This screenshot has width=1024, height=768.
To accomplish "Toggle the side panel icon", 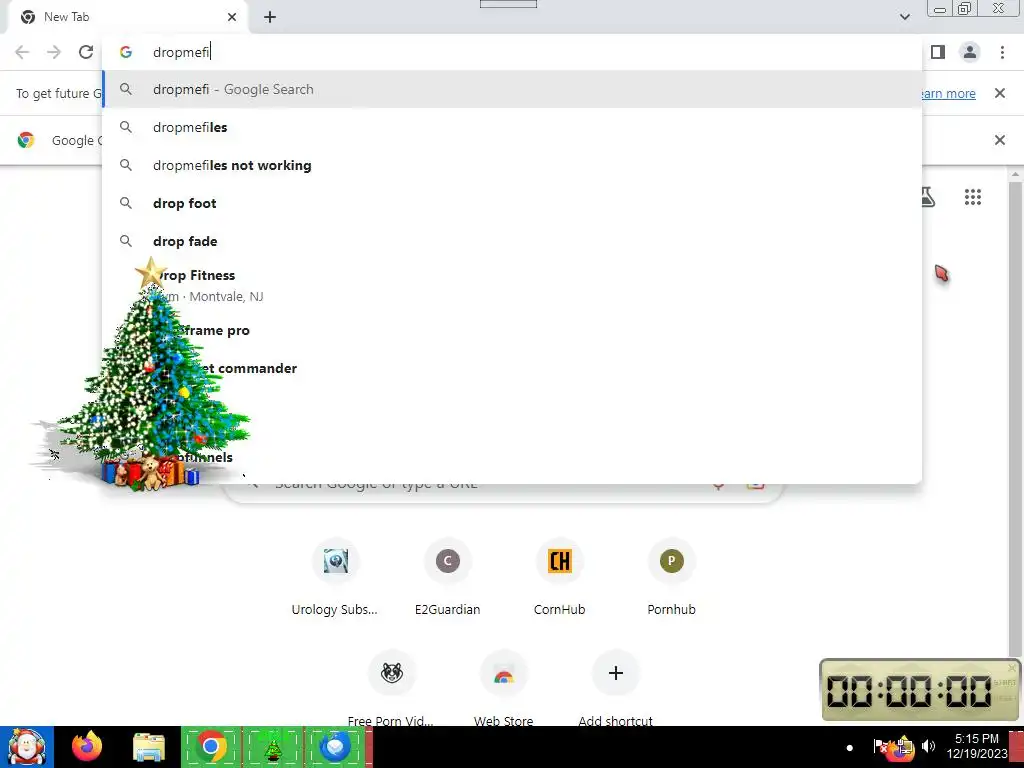I will 938,52.
